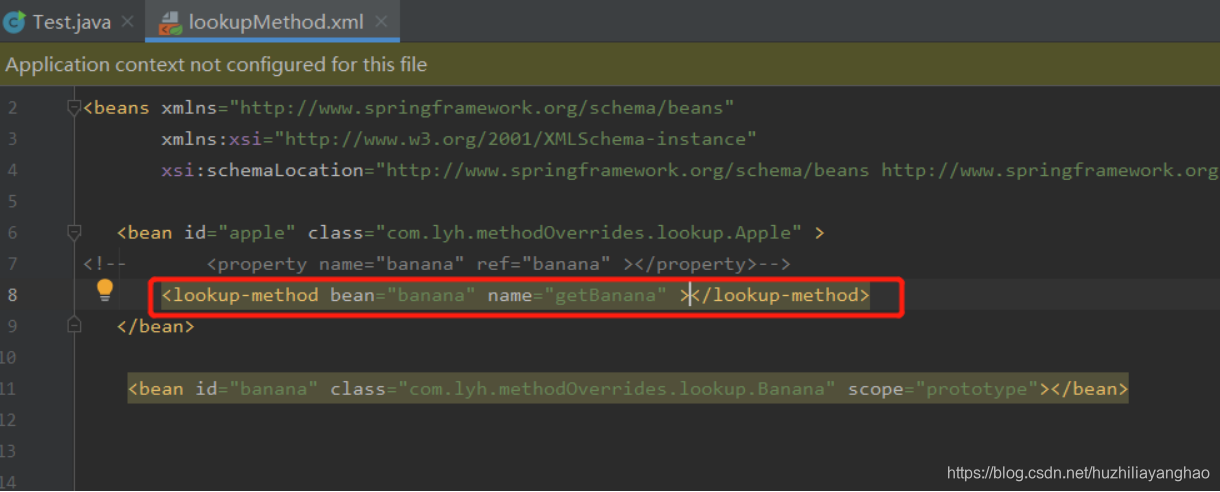Image resolution: width=1220 pixels, height=492 pixels.
Task: Collapse the apple bean fold marker
Action: [73, 232]
